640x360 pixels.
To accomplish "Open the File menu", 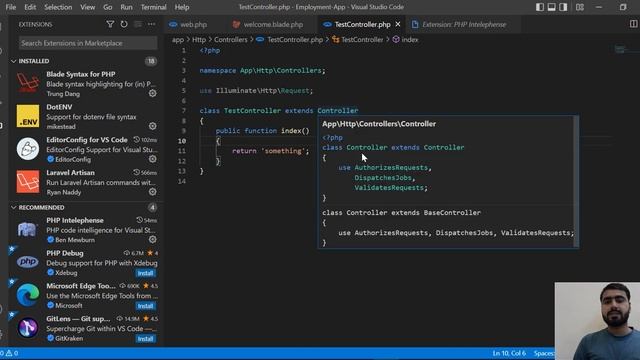I will coord(11,7).
